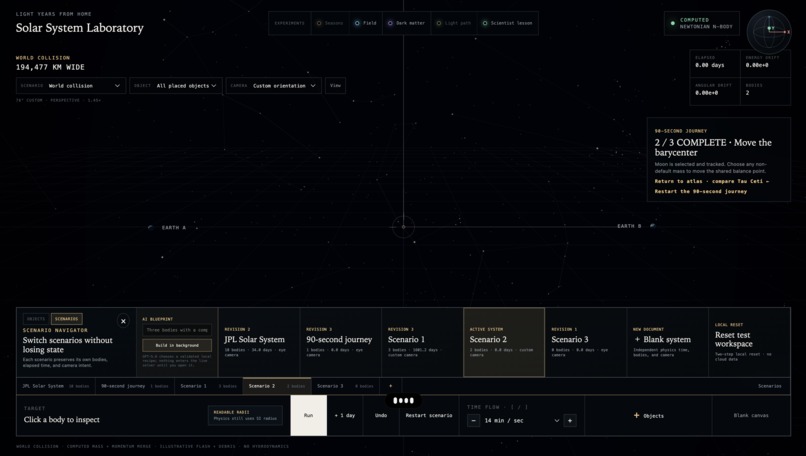Decrease time flow with minus button
The height and width of the screenshot is (456, 806).
click(x=473, y=421)
